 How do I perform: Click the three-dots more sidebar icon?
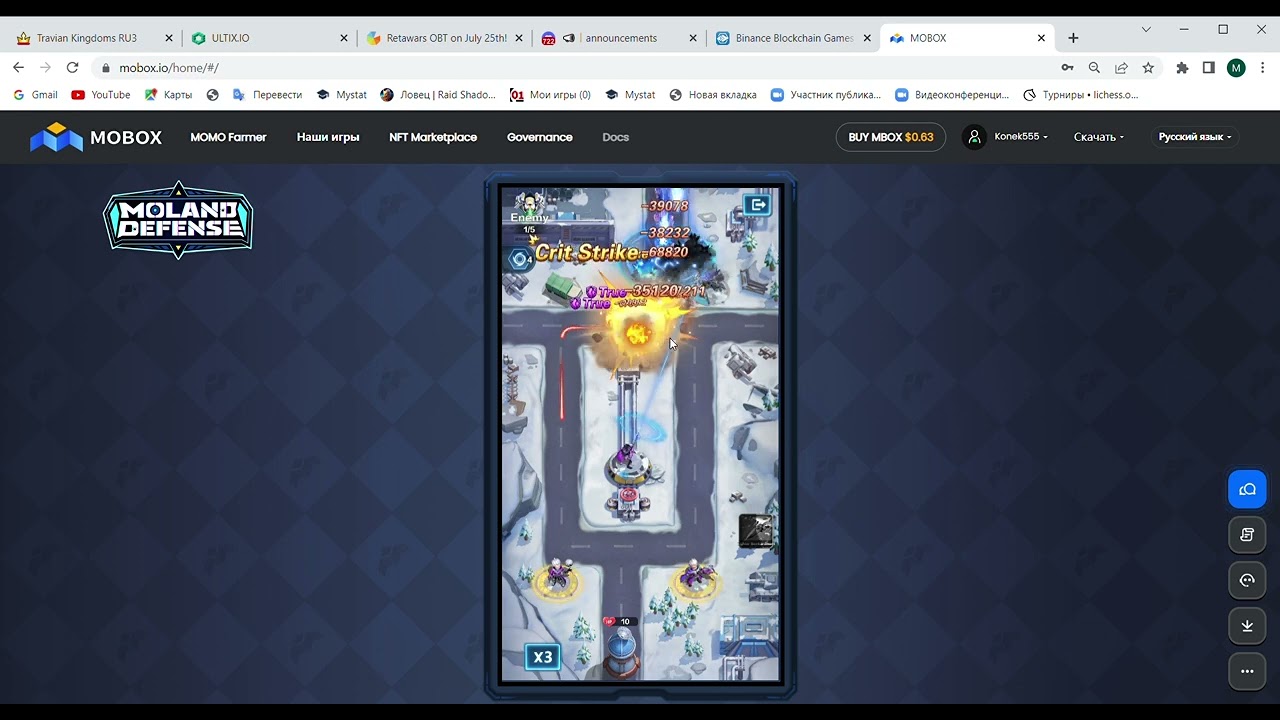(x=1247, y=671)
